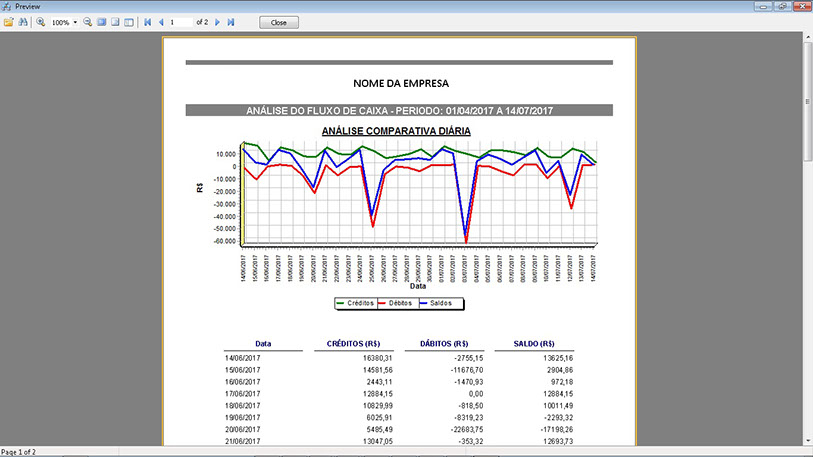Viewport: 813px width, 457px height.
Task: Jump to the first page
Action: 148,21
